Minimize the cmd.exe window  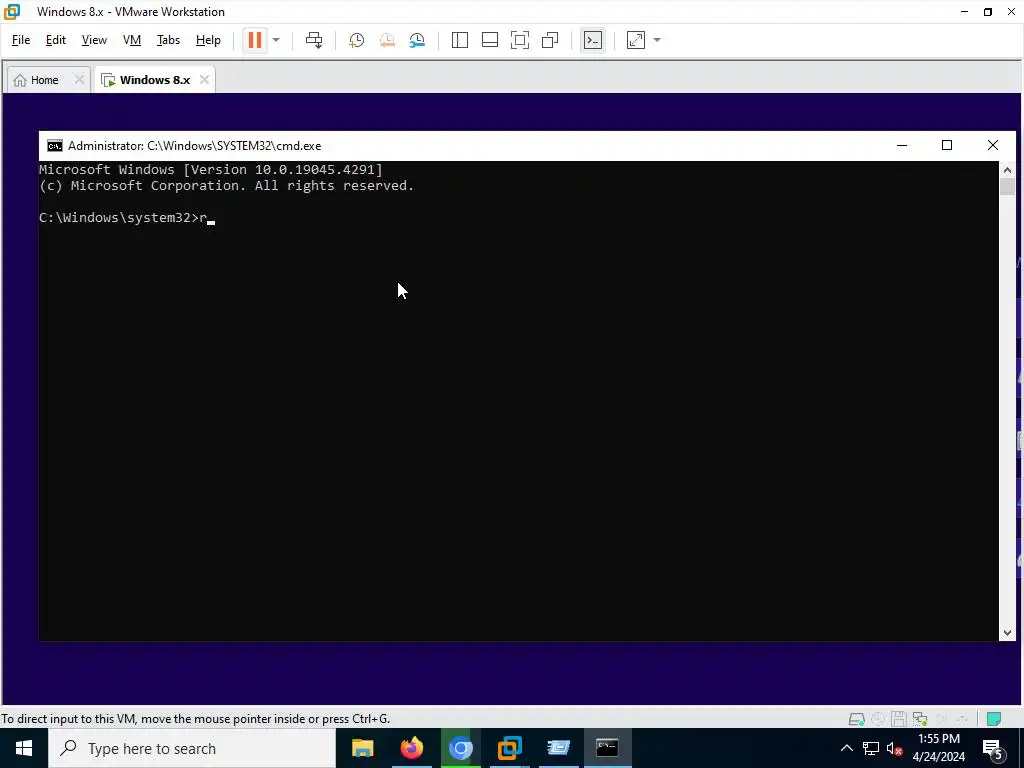click(902, 146)
